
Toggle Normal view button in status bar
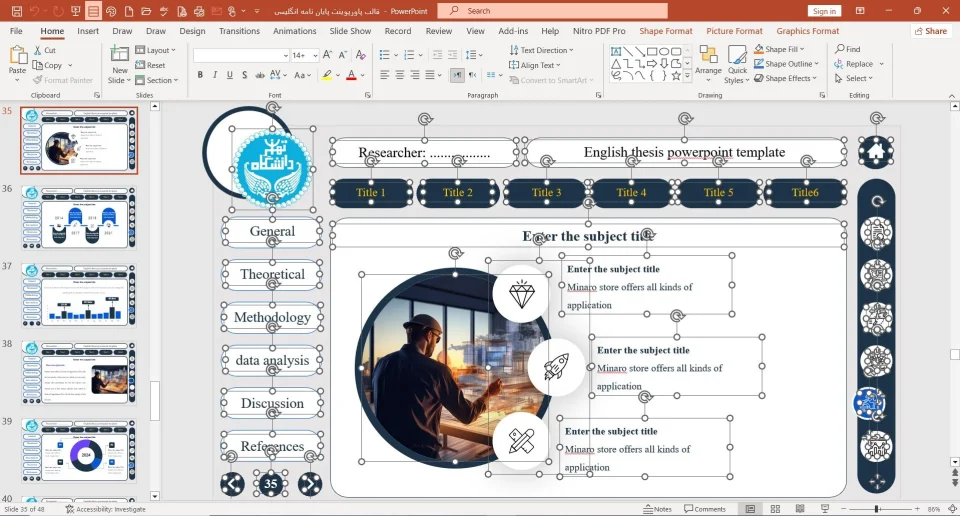(x=750, y=509)
